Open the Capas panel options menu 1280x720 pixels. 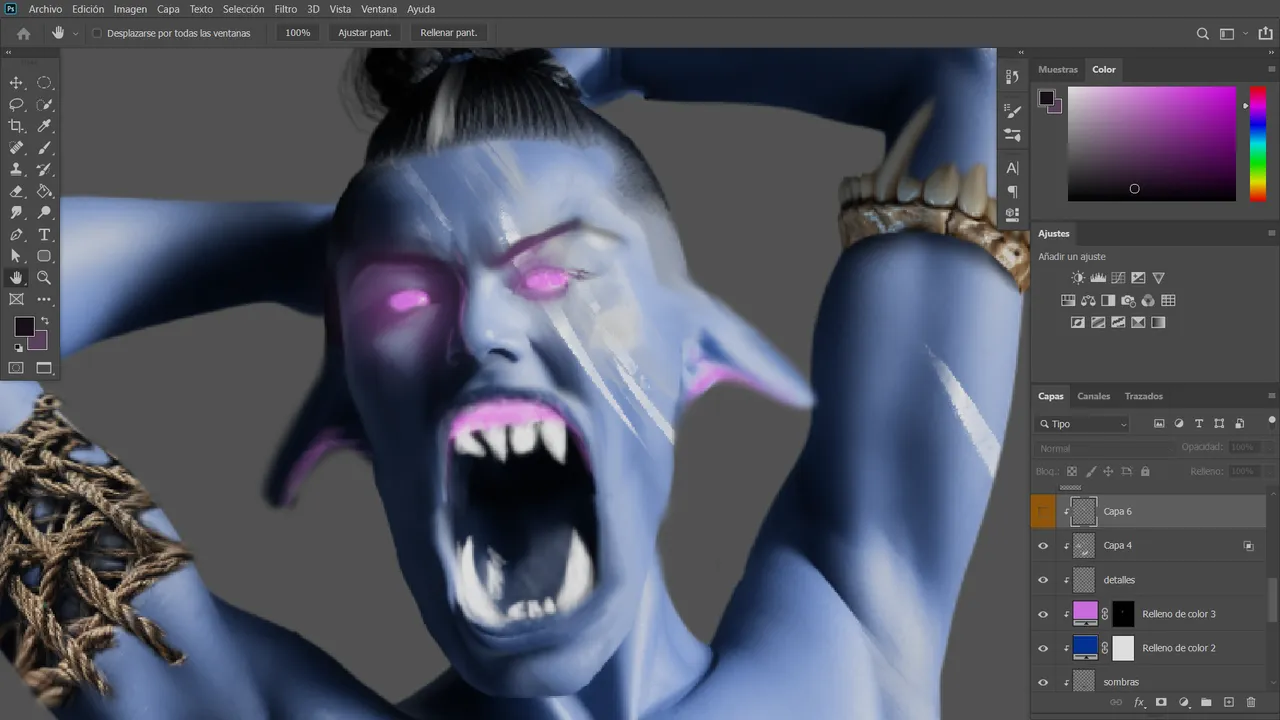click(1271, 396)
